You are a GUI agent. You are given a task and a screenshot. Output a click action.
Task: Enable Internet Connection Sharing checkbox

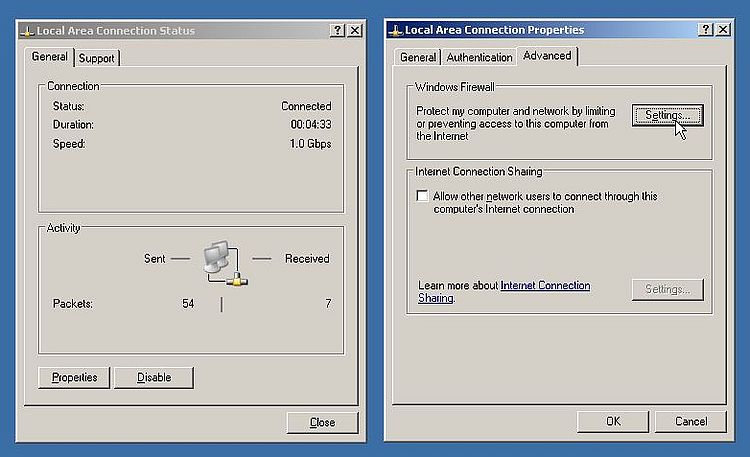422,196
